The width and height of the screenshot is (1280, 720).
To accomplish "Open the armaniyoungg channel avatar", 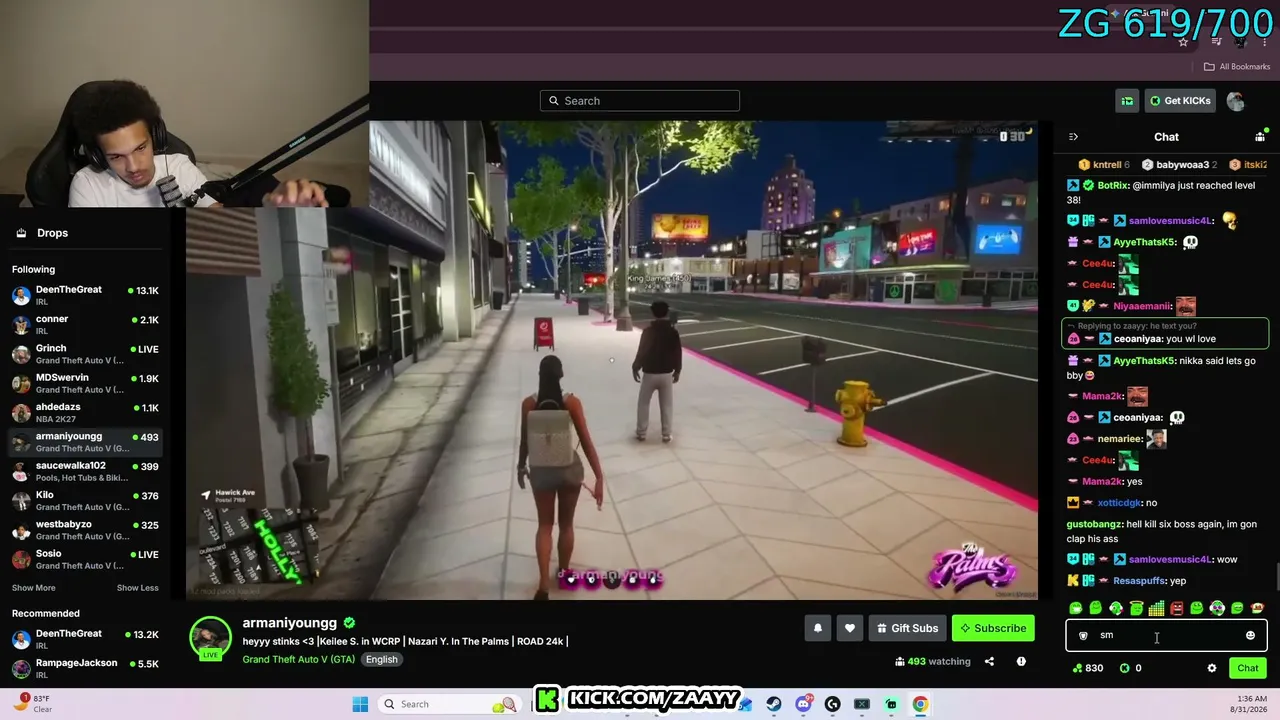I will pyautogui.click(x=210, y=638).
